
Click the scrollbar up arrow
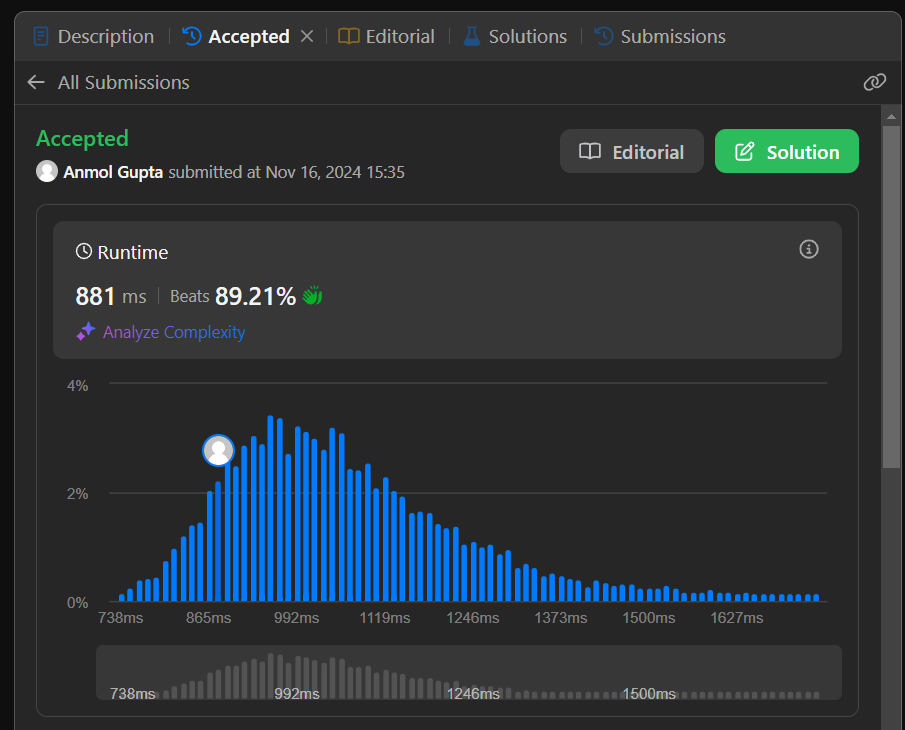[x=891, y=117]
